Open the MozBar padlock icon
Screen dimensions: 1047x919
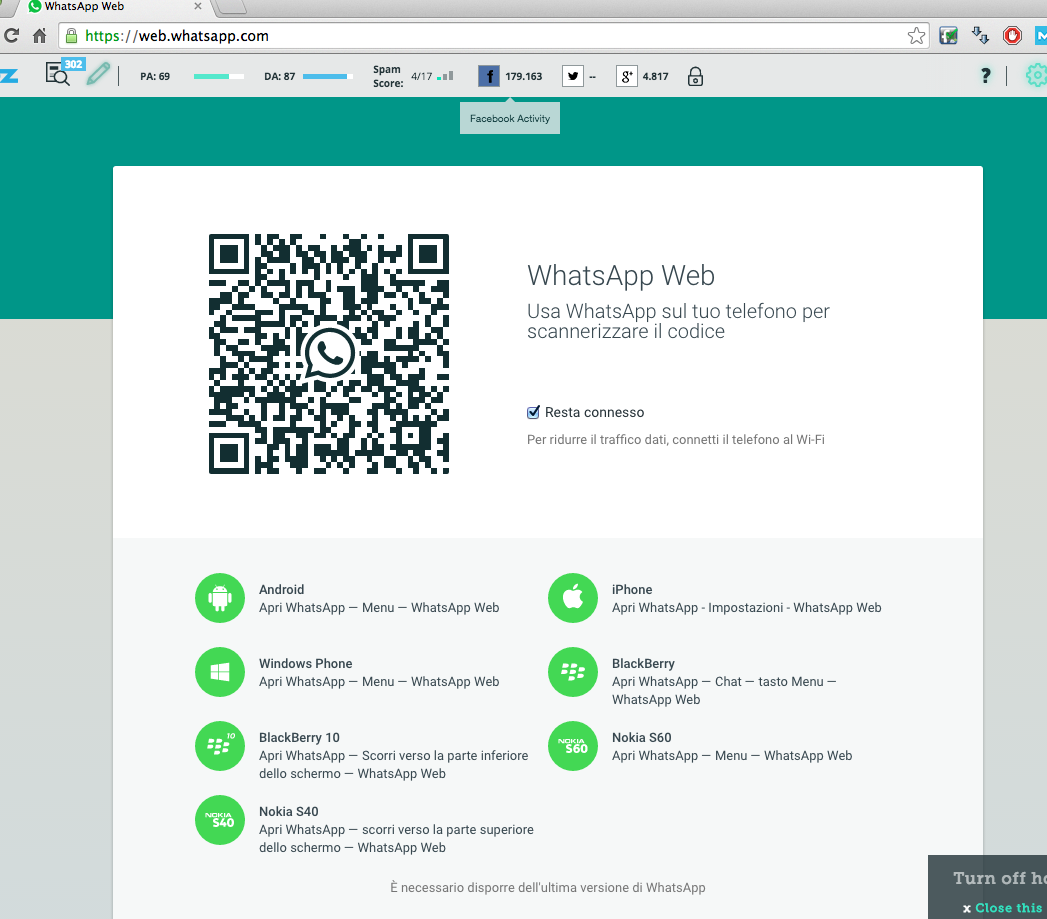[695, 76]
